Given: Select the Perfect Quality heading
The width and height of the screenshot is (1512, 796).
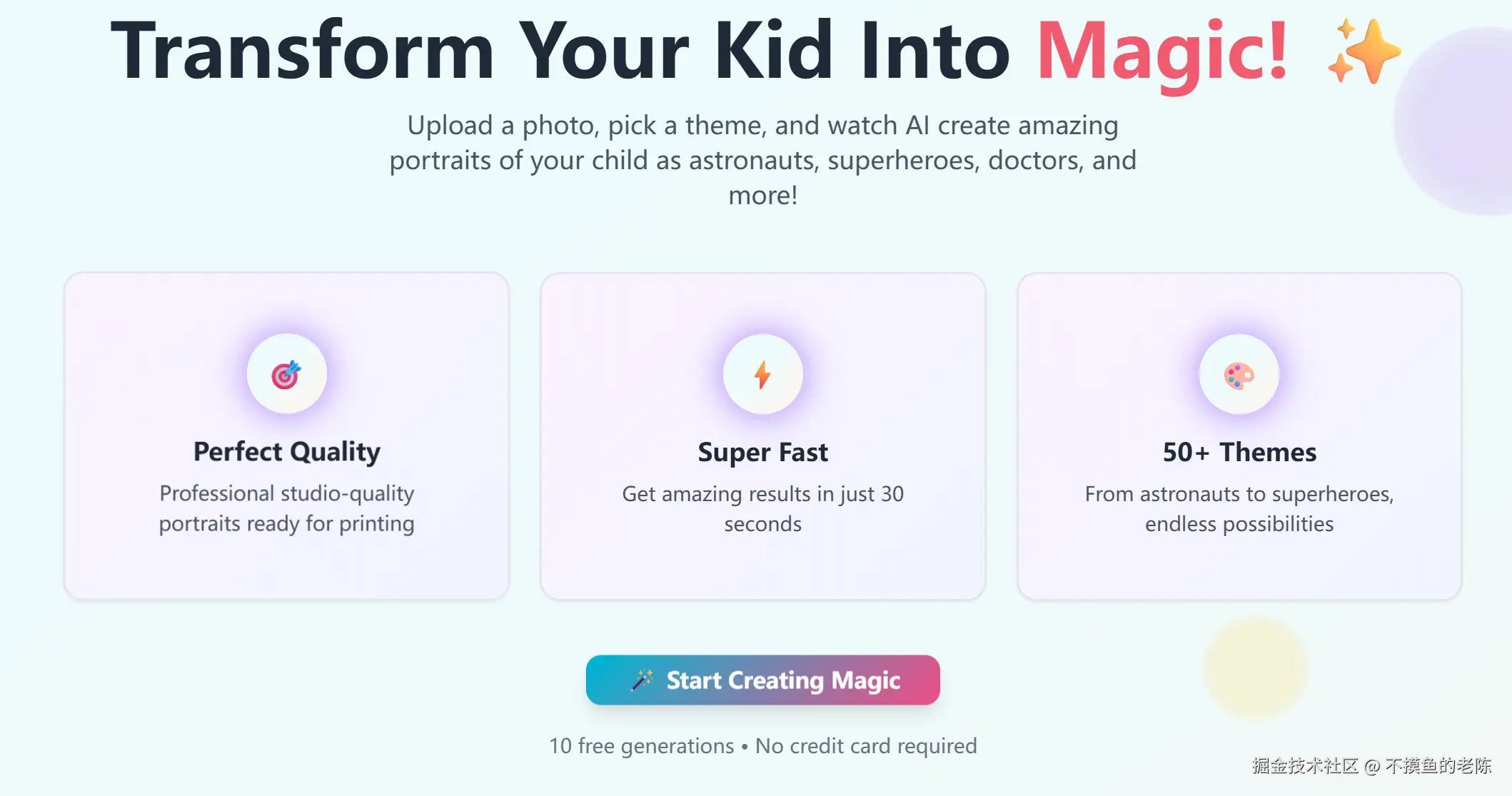Looking at the screenshot, I should (x=287, y=452).
